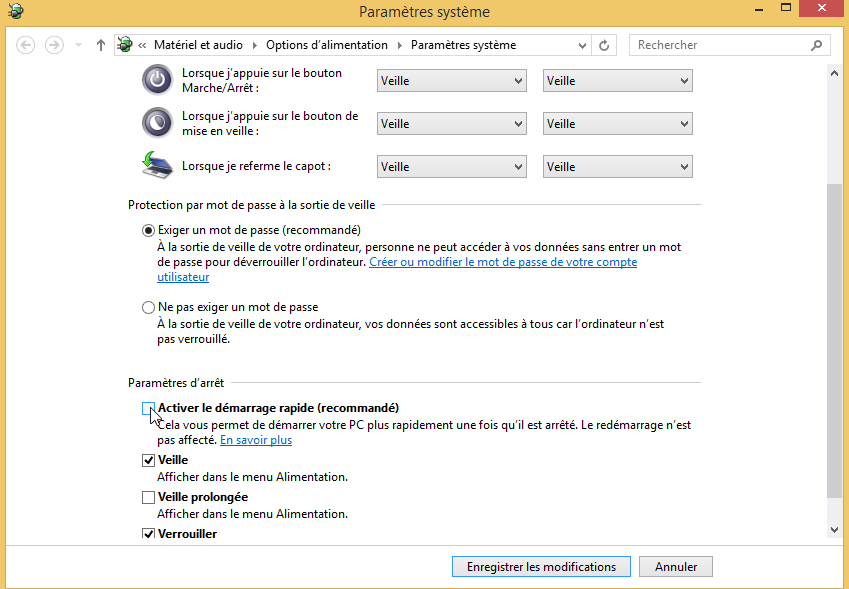Viewport: 849px width, 589px height.
Task: Expand the arrow after Options d'alimentation
Action: click(400, 45)
